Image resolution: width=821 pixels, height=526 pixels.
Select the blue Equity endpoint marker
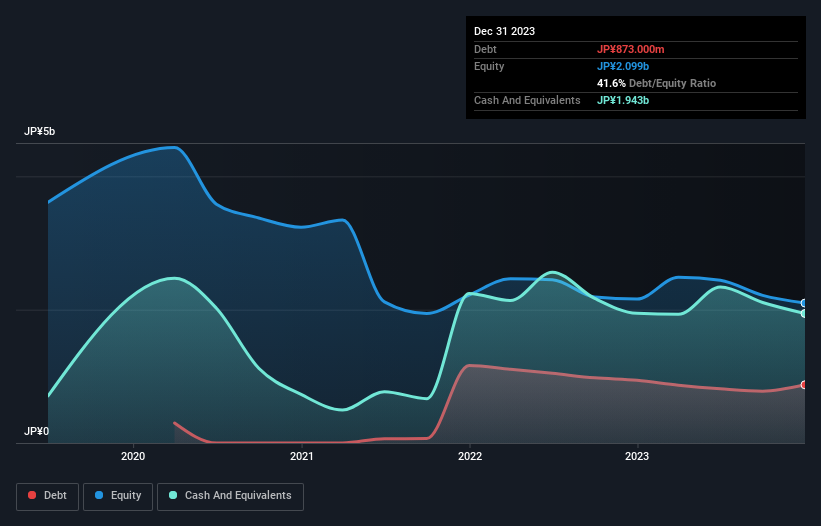pos(804,303)
